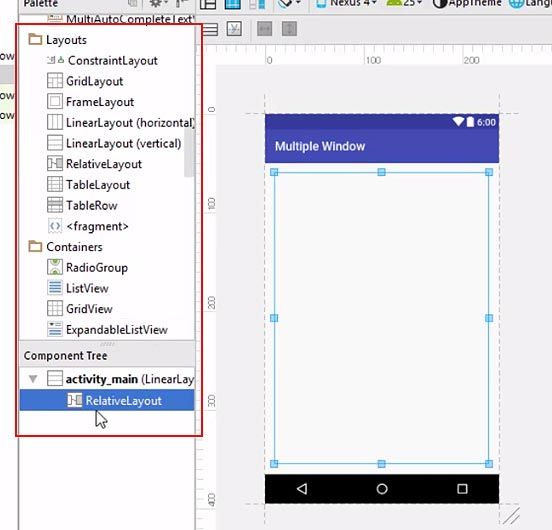Select LinearLayout (horizontal) item
This screenshot has height=530, width=552.
point(121,123)
